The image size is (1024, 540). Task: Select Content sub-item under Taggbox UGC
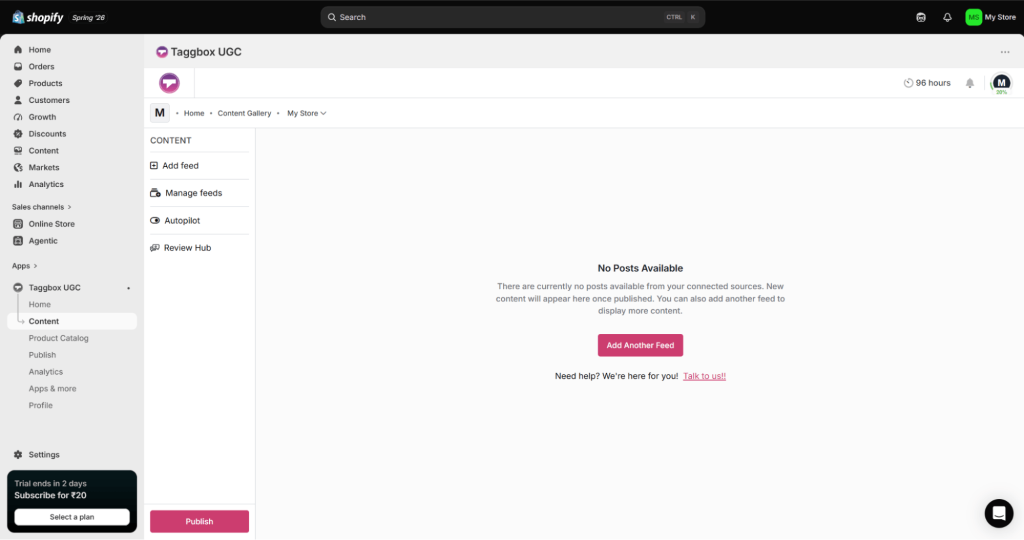click(43, 321)
